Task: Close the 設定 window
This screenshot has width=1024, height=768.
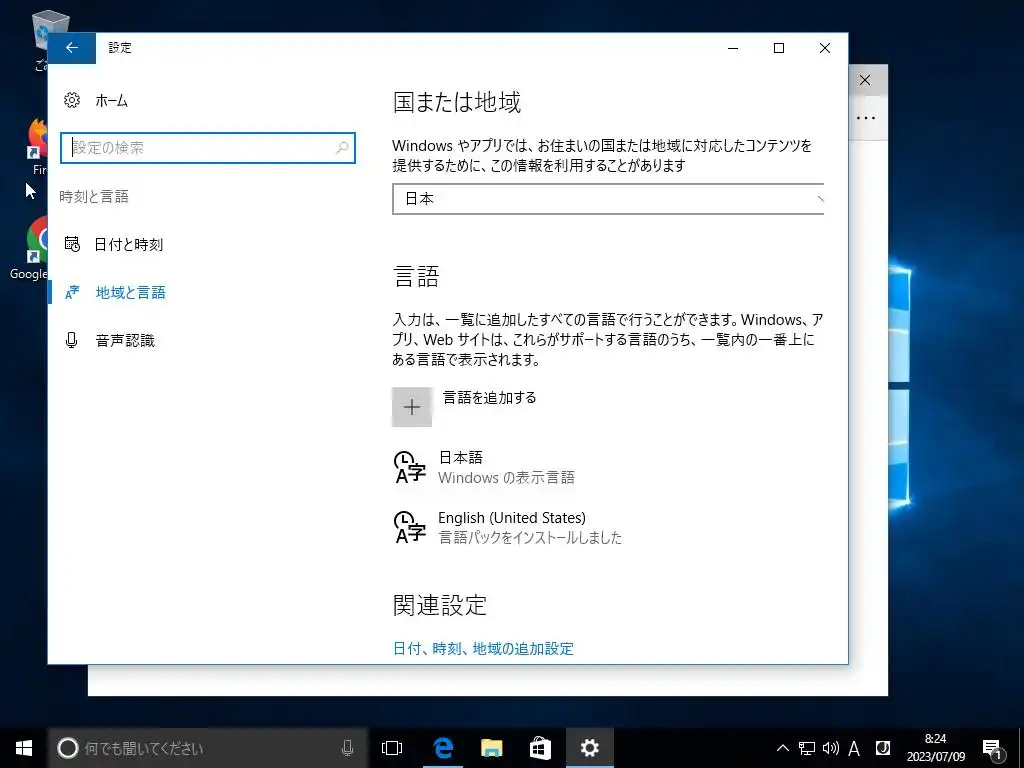Action: (x=825, y=48)
